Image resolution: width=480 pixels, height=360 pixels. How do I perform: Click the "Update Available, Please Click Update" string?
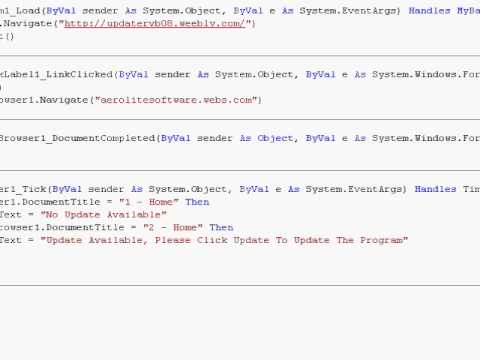pos(224,240)
